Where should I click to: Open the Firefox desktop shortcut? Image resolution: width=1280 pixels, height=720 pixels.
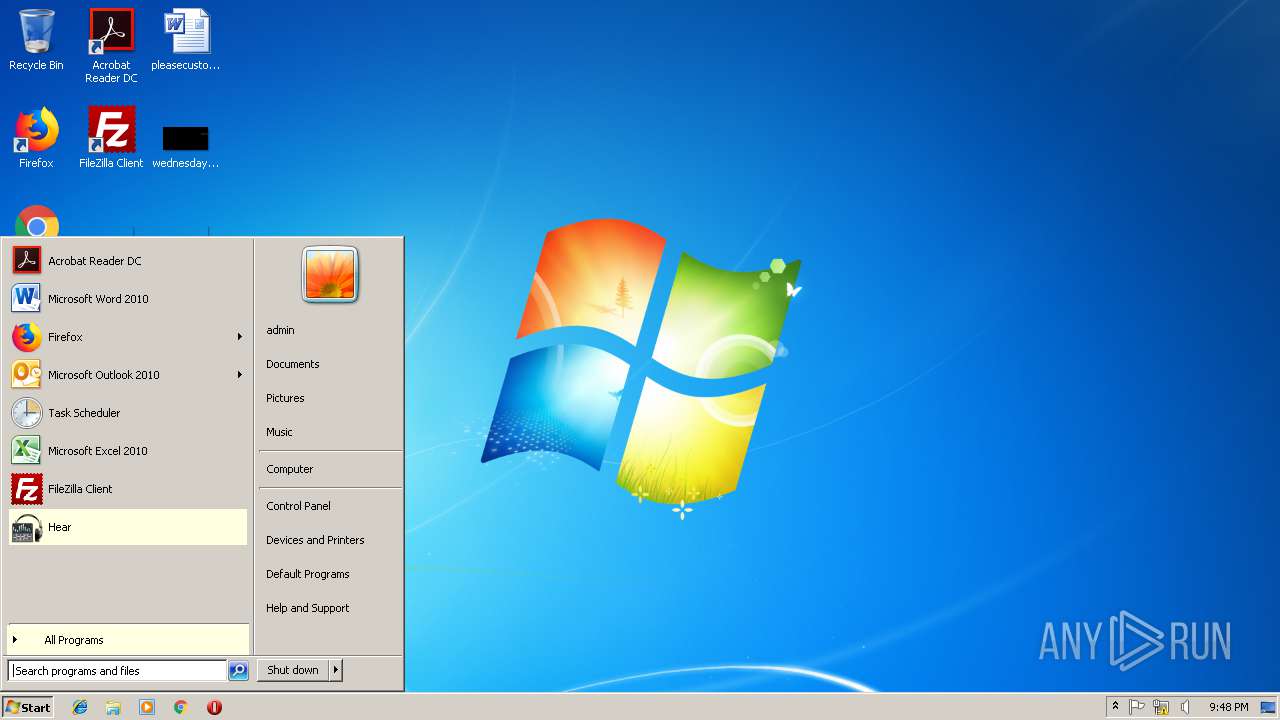(36, 137)
